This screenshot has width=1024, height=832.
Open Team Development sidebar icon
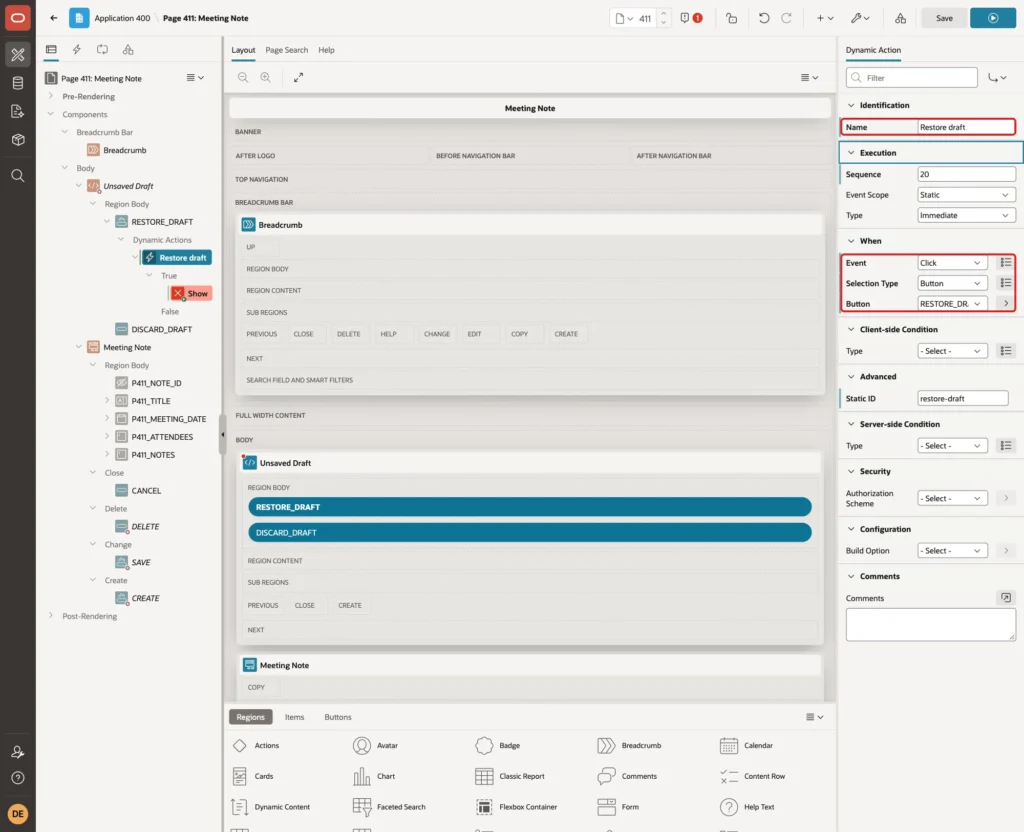[18, 112]
